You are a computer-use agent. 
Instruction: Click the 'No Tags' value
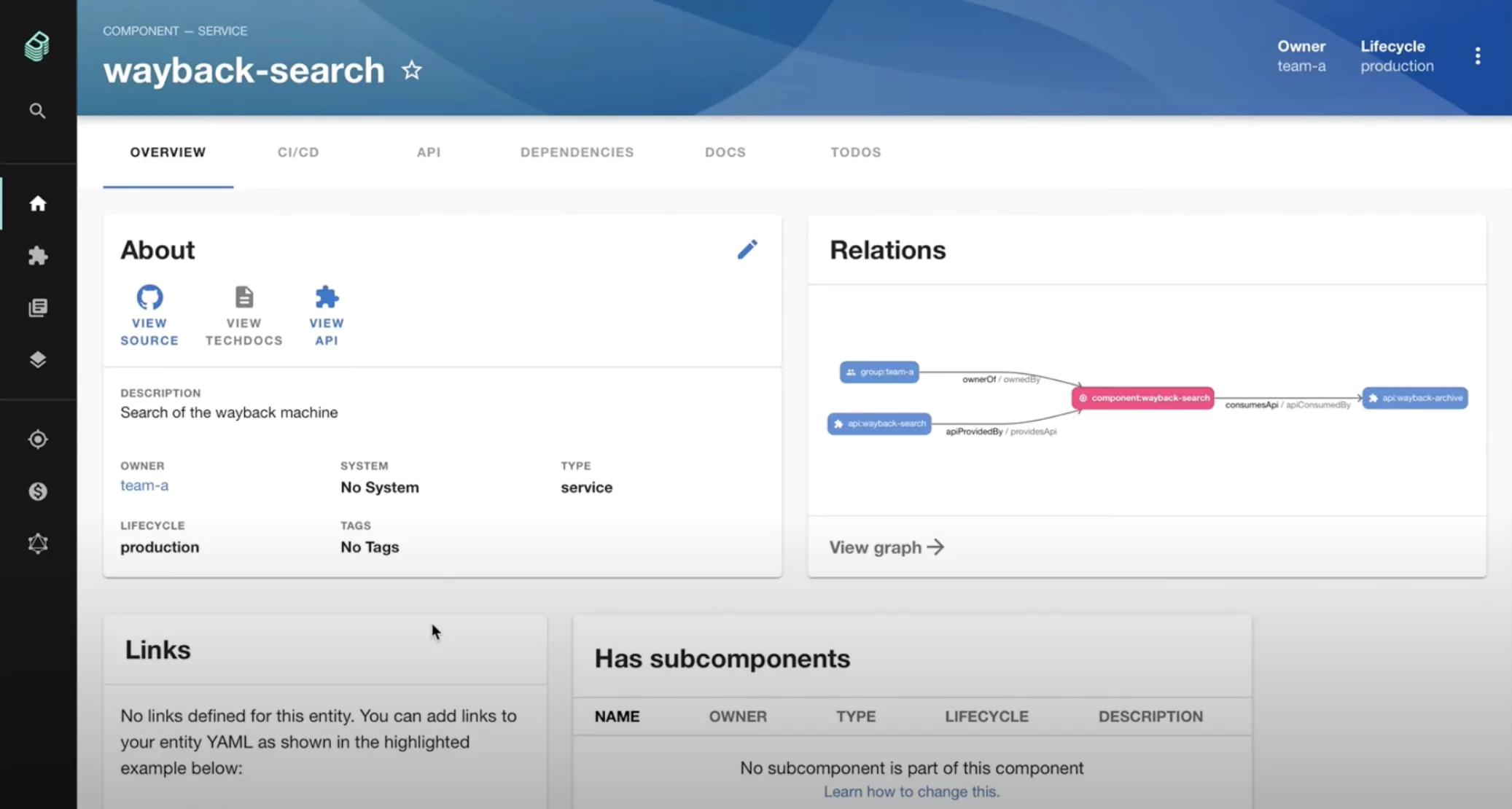370,547
